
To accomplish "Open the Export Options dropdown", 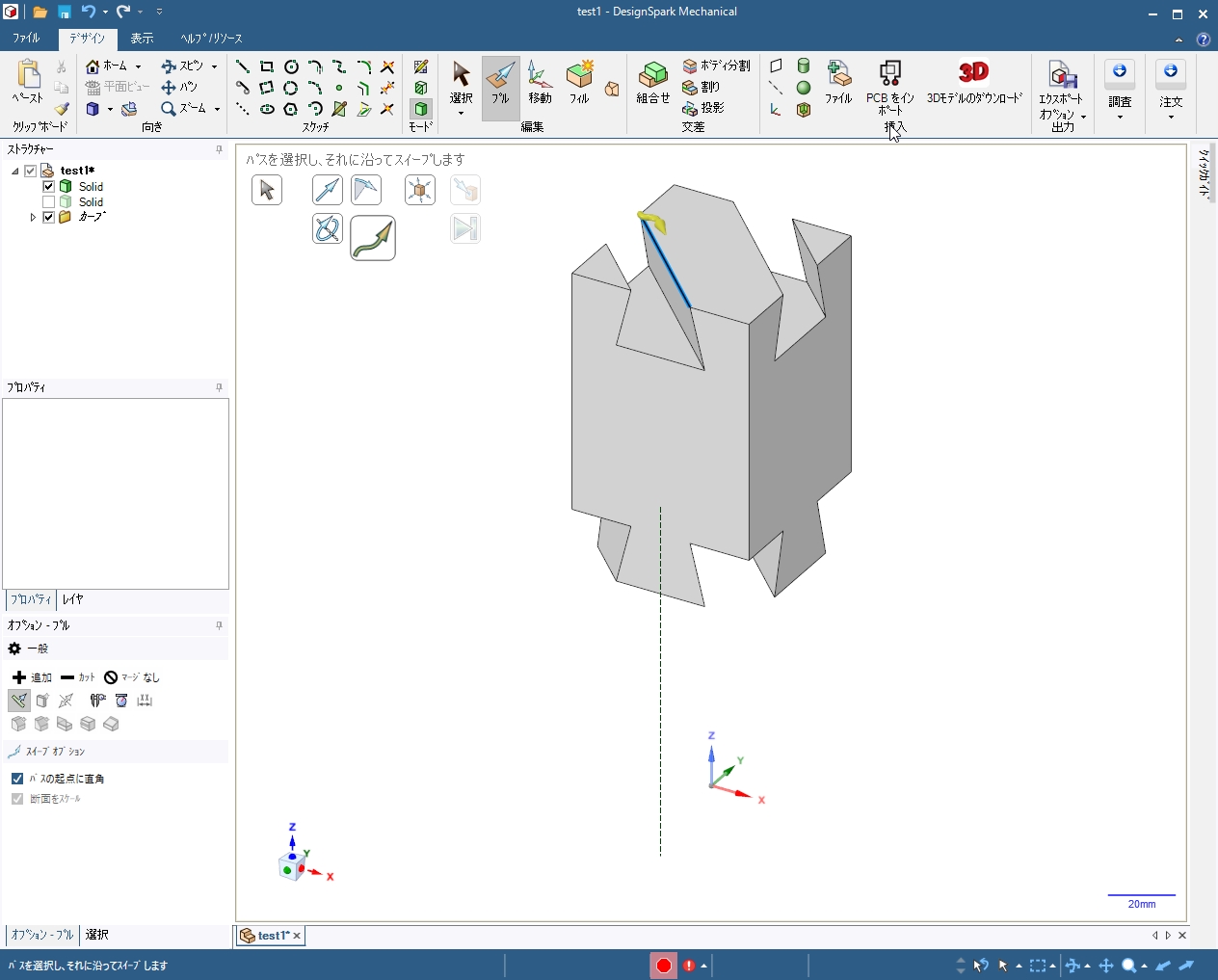I will 1083,117.
